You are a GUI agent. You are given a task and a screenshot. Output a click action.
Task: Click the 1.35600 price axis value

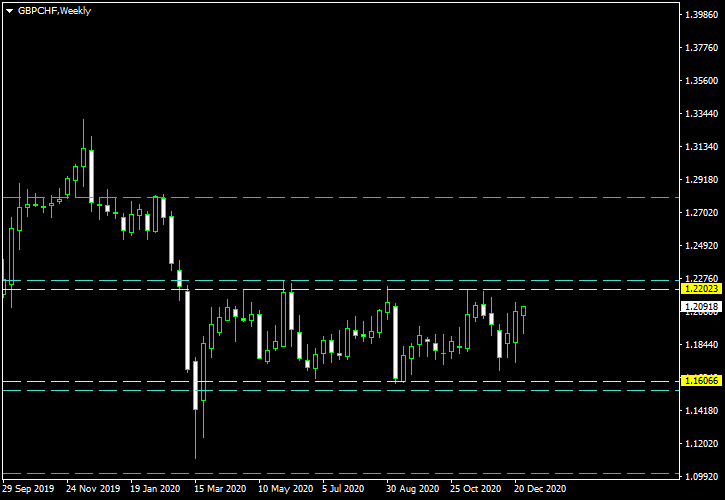(x=701, y=80)
